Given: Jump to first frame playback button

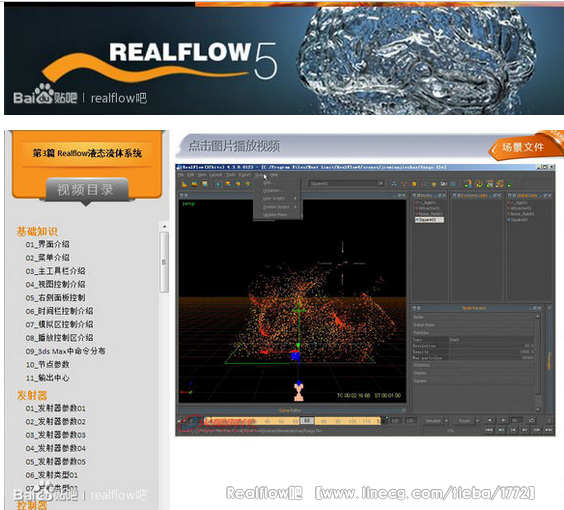Looking at the screenshot, I should pyautogui.click(x=489, y=429).
